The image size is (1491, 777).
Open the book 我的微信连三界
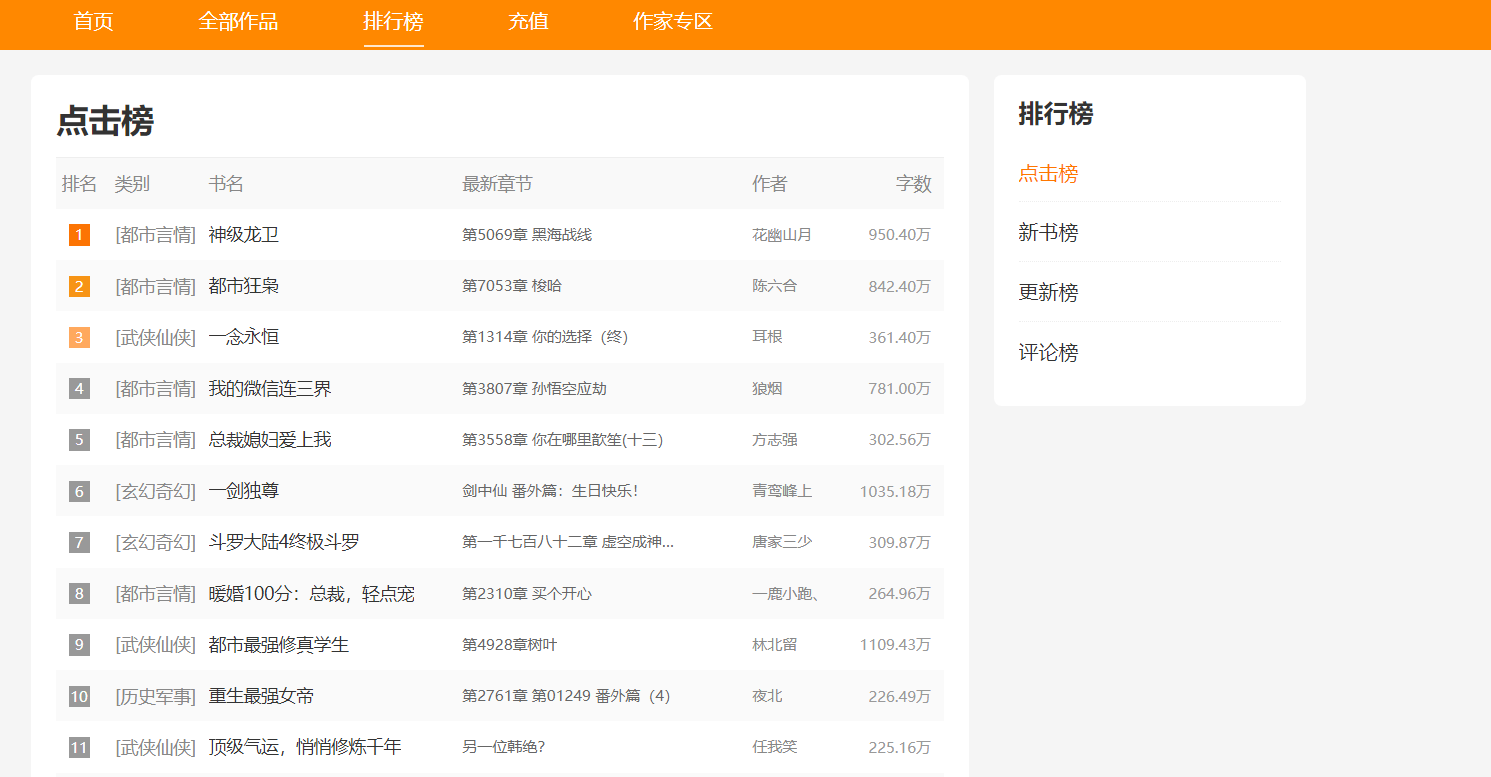point(270,388)
